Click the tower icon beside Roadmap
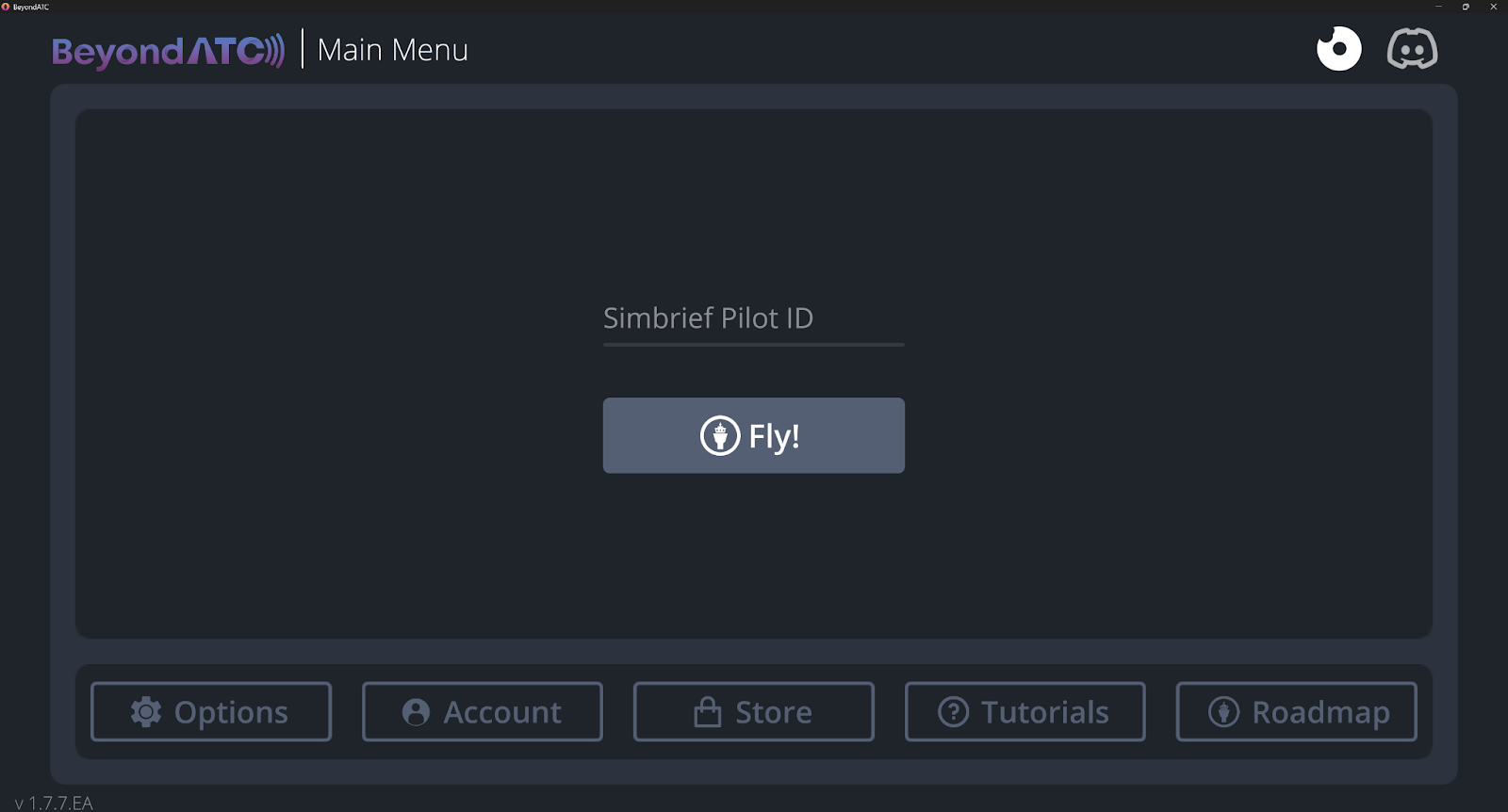 (x=1223, y=712)
